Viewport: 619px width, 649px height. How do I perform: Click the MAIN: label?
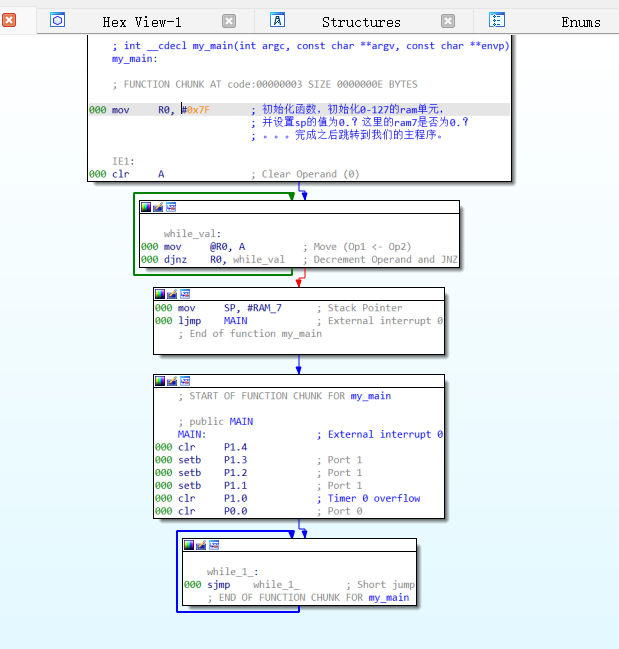(192, 434)
